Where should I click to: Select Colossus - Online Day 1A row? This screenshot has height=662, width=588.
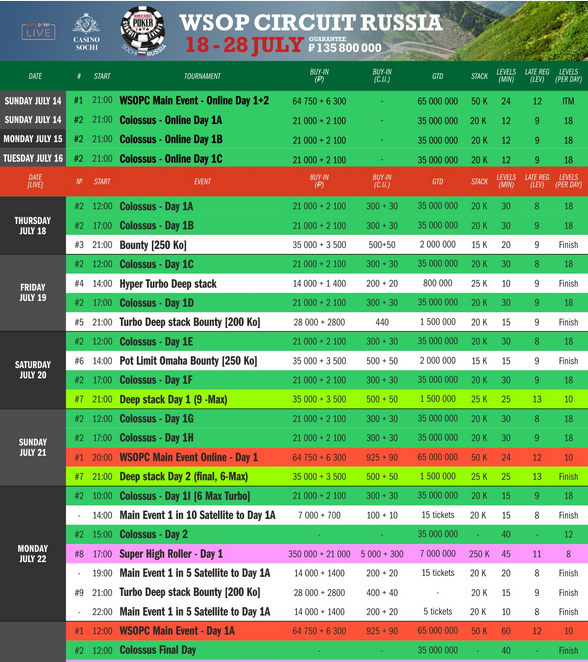click(327, 120)
